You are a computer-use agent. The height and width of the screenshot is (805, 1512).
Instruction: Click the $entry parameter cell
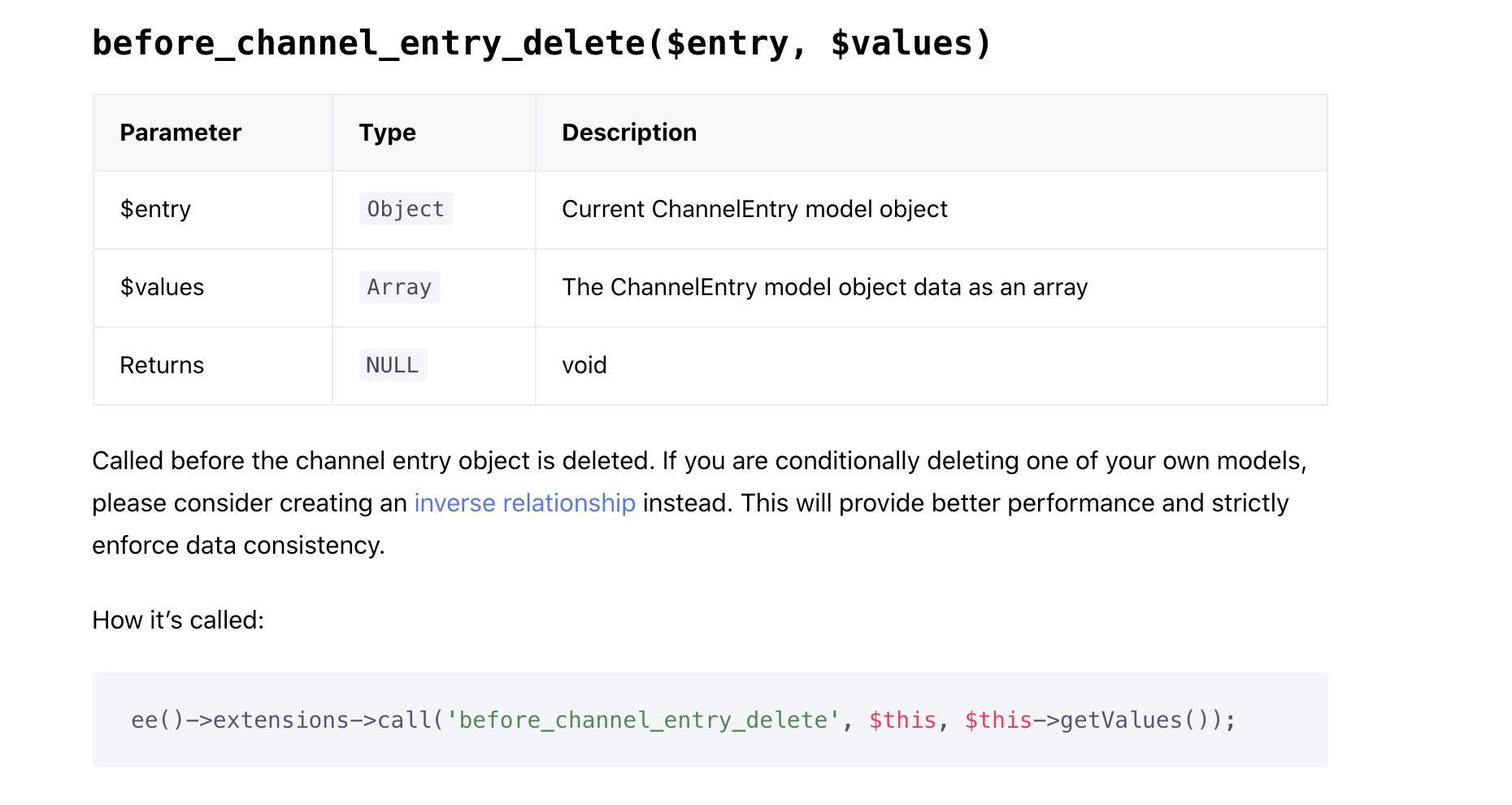(x=156, y=209)
